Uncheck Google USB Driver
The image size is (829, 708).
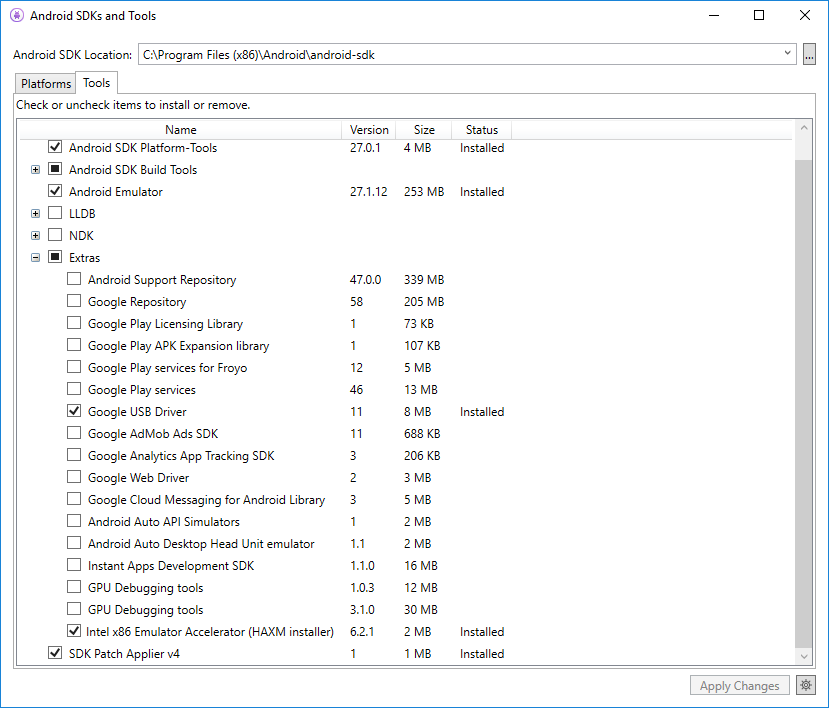tap(74, 410)
